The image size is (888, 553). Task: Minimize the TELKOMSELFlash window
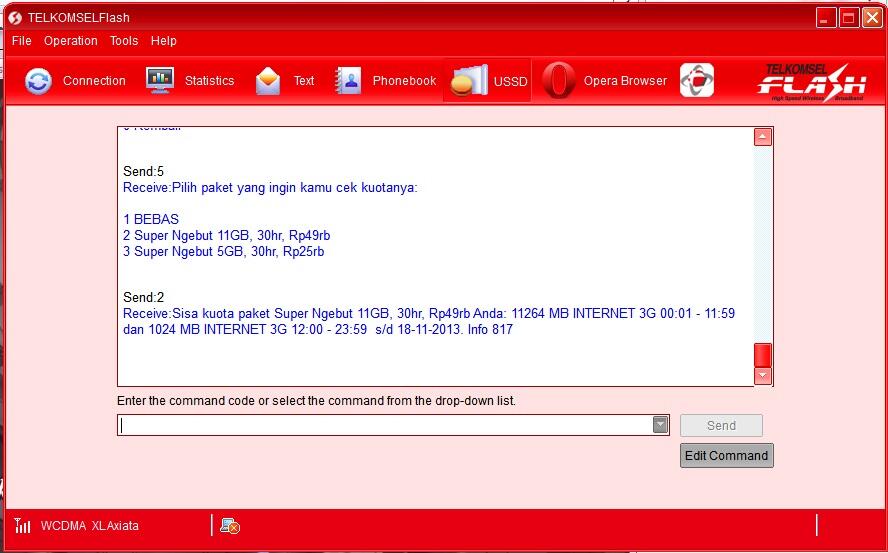pyautogui.click(x=826, y=18)
